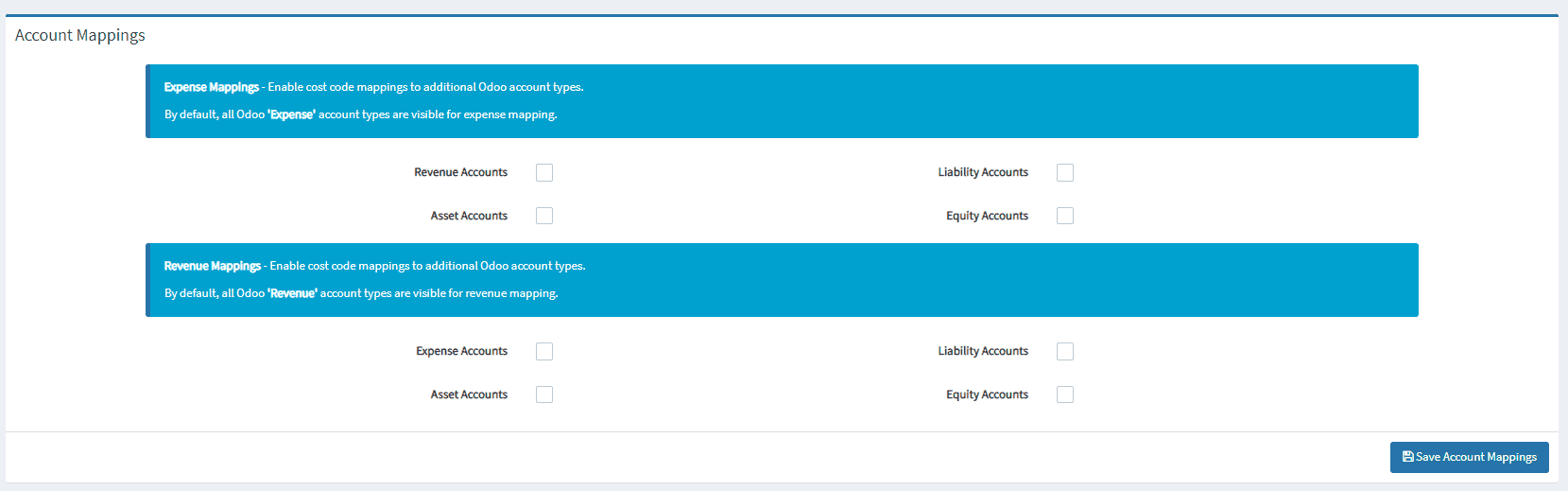Check Asset Accounts box under Expense Mappings
1568x491 pixels.
point(544,216)
